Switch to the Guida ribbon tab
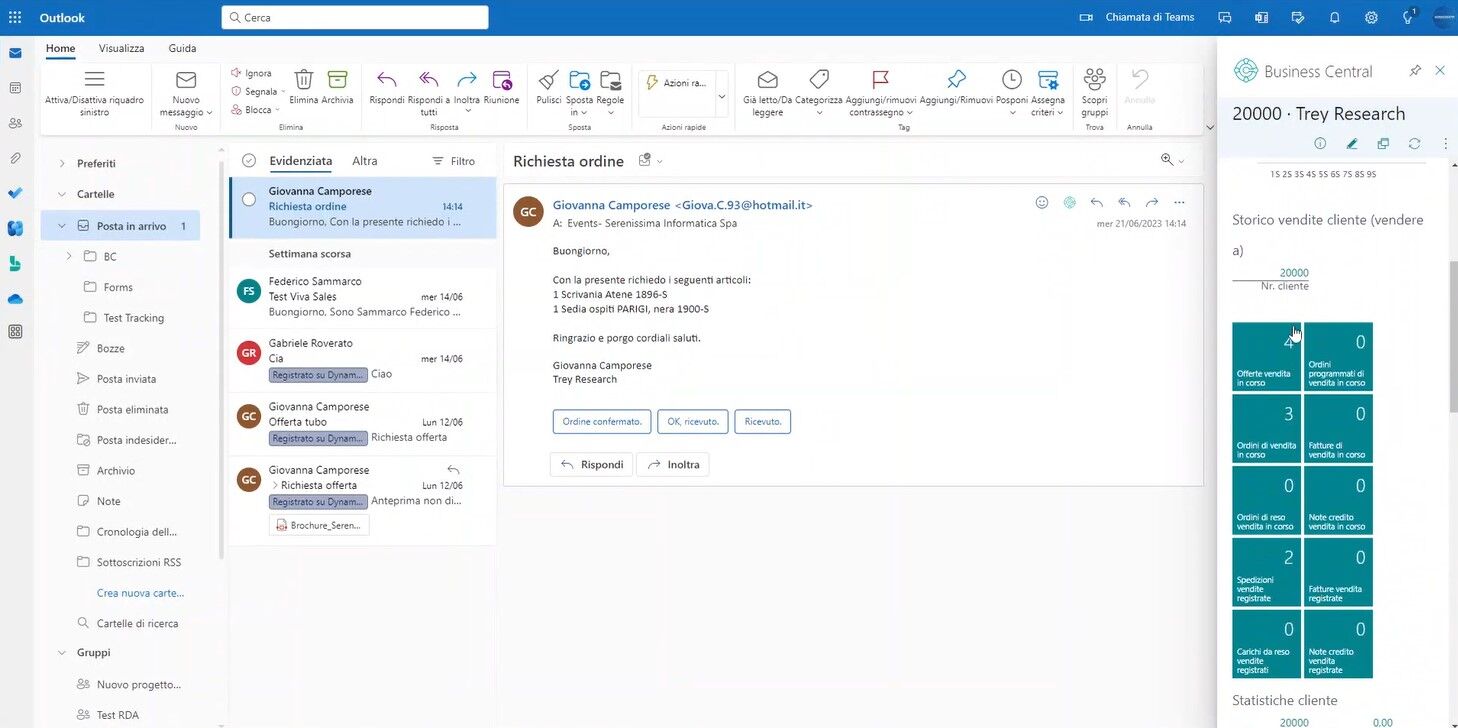The image size is (1458, 728). (182, 48)
